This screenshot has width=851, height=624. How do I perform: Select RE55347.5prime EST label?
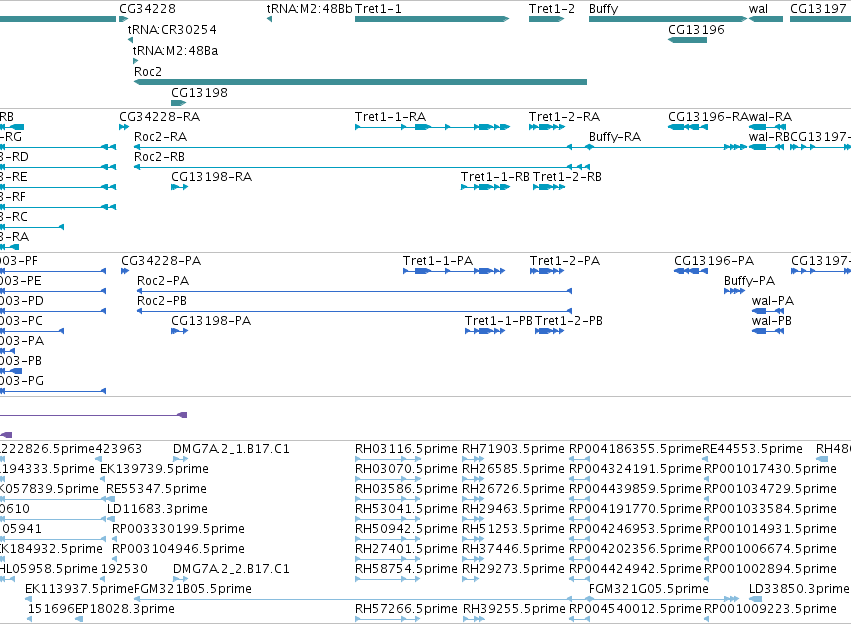(156, 489)
